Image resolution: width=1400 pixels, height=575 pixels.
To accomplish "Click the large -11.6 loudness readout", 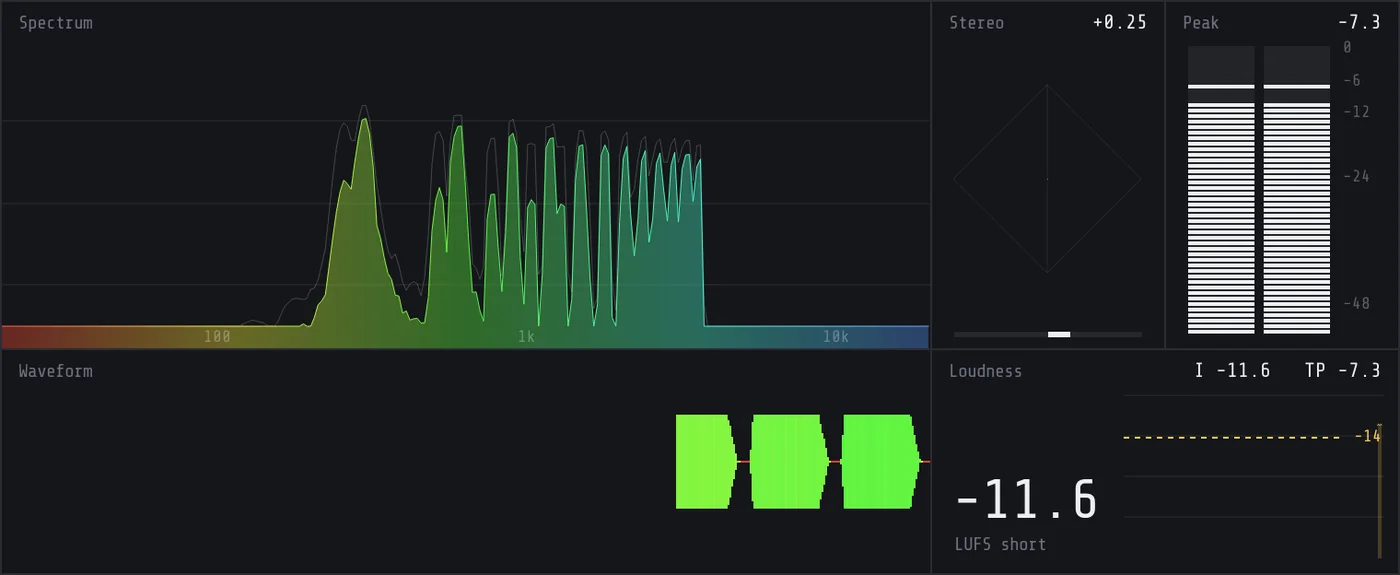I will (1027, 500).
